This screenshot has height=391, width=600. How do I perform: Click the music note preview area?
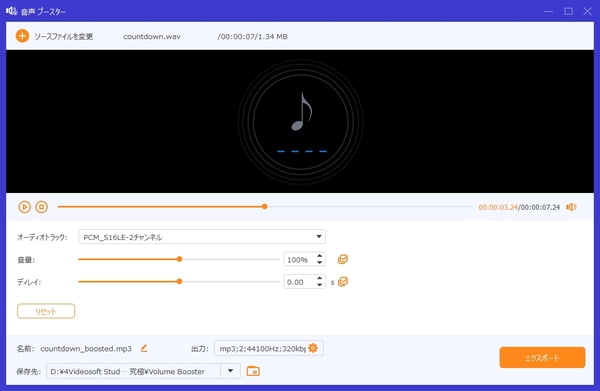301,122
